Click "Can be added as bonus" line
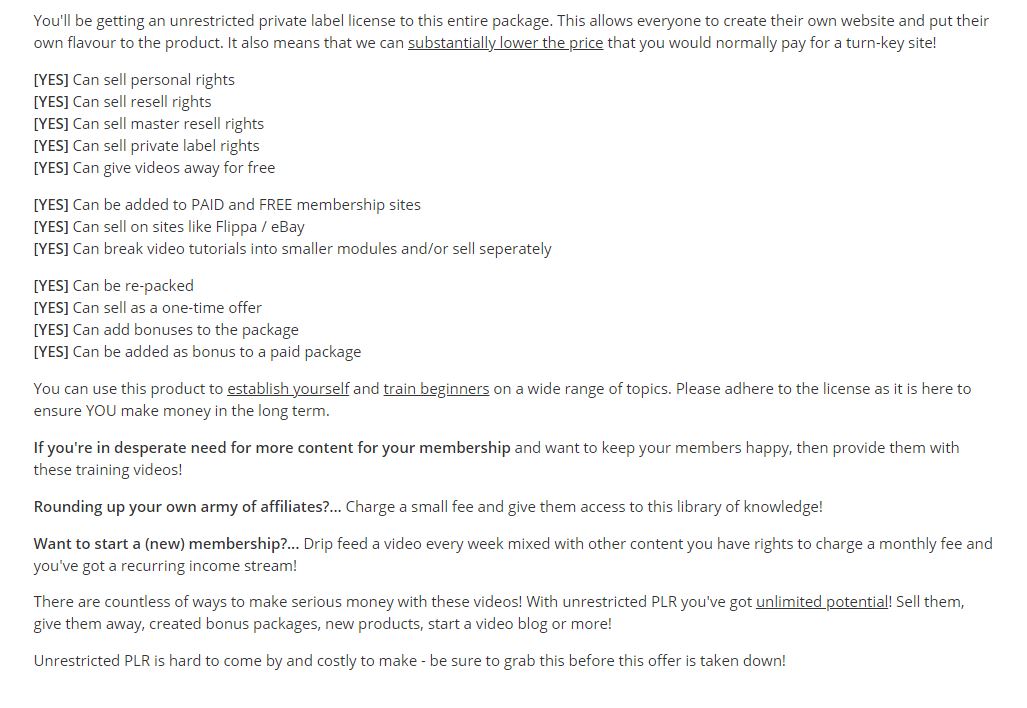This screenshot has width=1027, height=708. coord(197,352)
